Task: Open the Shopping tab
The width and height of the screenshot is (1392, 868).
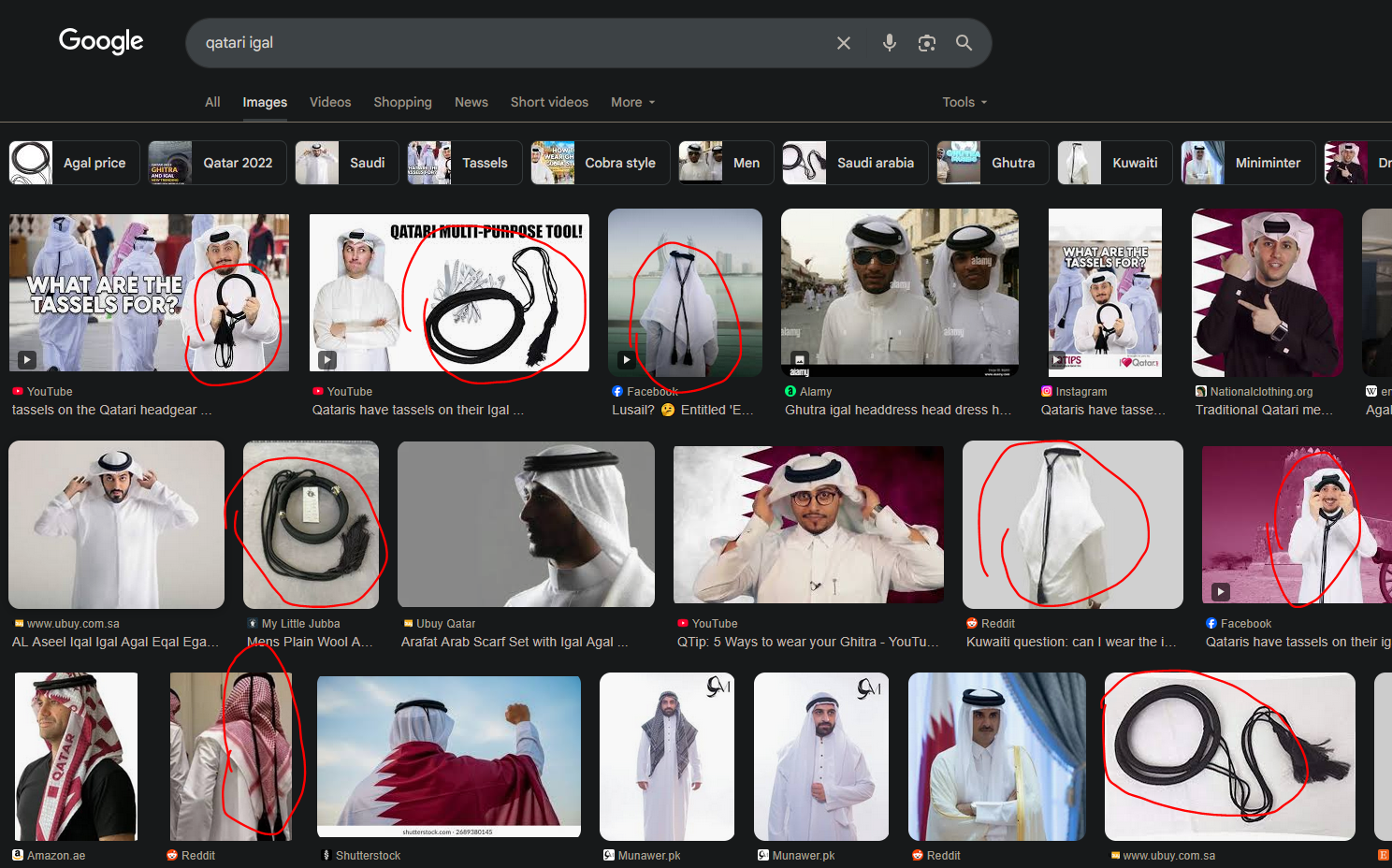Action: (x=402, y=102)
